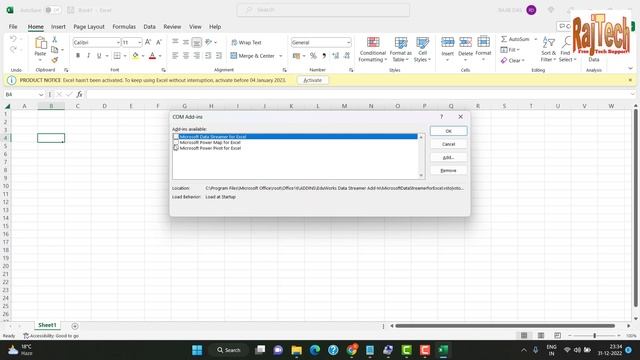
Task: Open the font name dropdown
Action: click(x=118, y=42)
